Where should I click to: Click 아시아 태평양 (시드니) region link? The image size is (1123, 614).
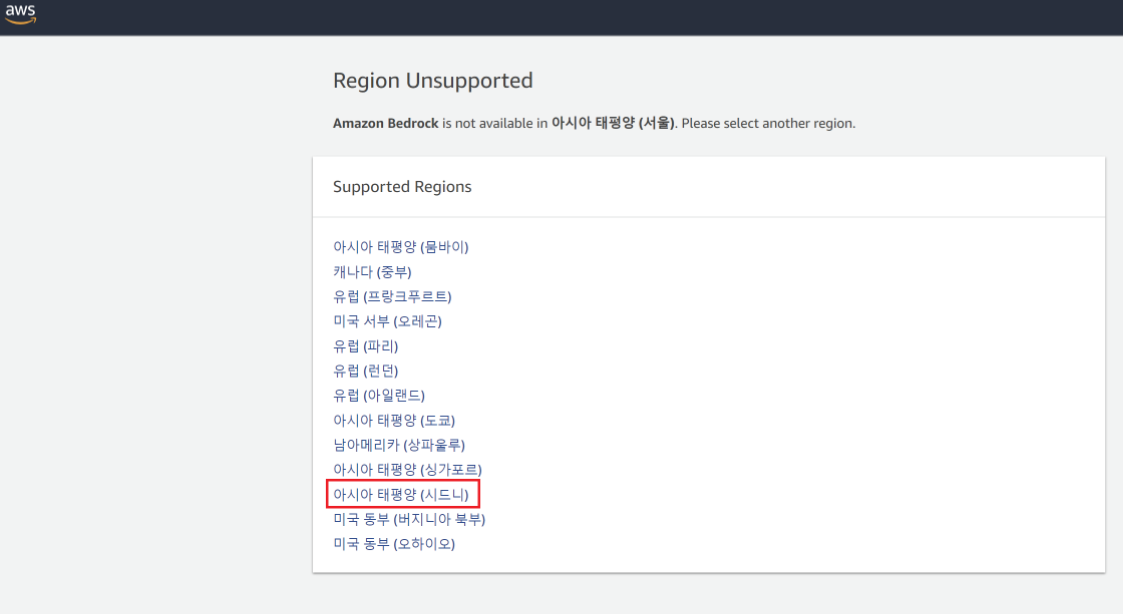[400, 494]
